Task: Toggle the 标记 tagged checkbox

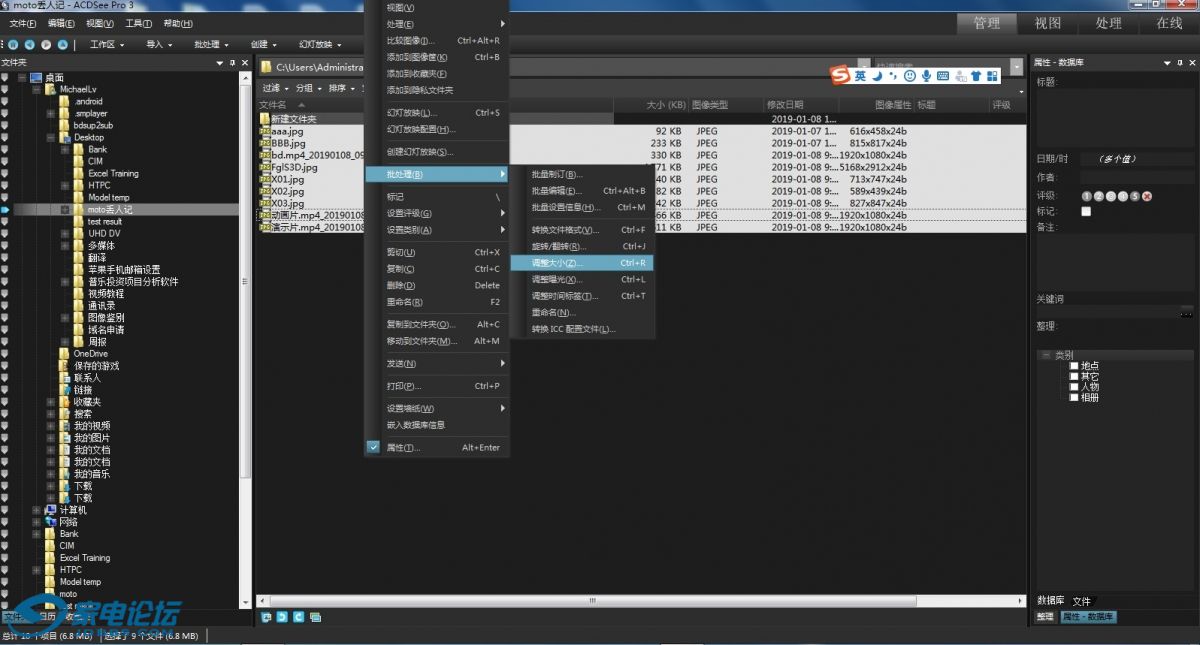Action: coord(1086,212)
